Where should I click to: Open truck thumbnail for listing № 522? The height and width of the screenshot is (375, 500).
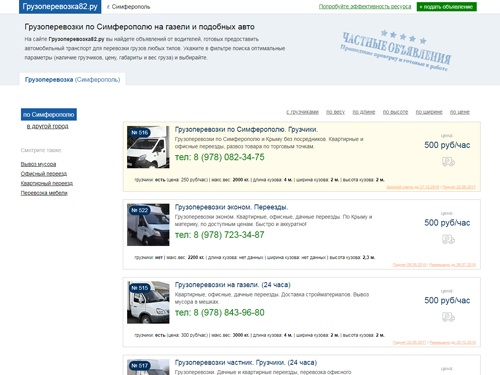pos(148,225)
